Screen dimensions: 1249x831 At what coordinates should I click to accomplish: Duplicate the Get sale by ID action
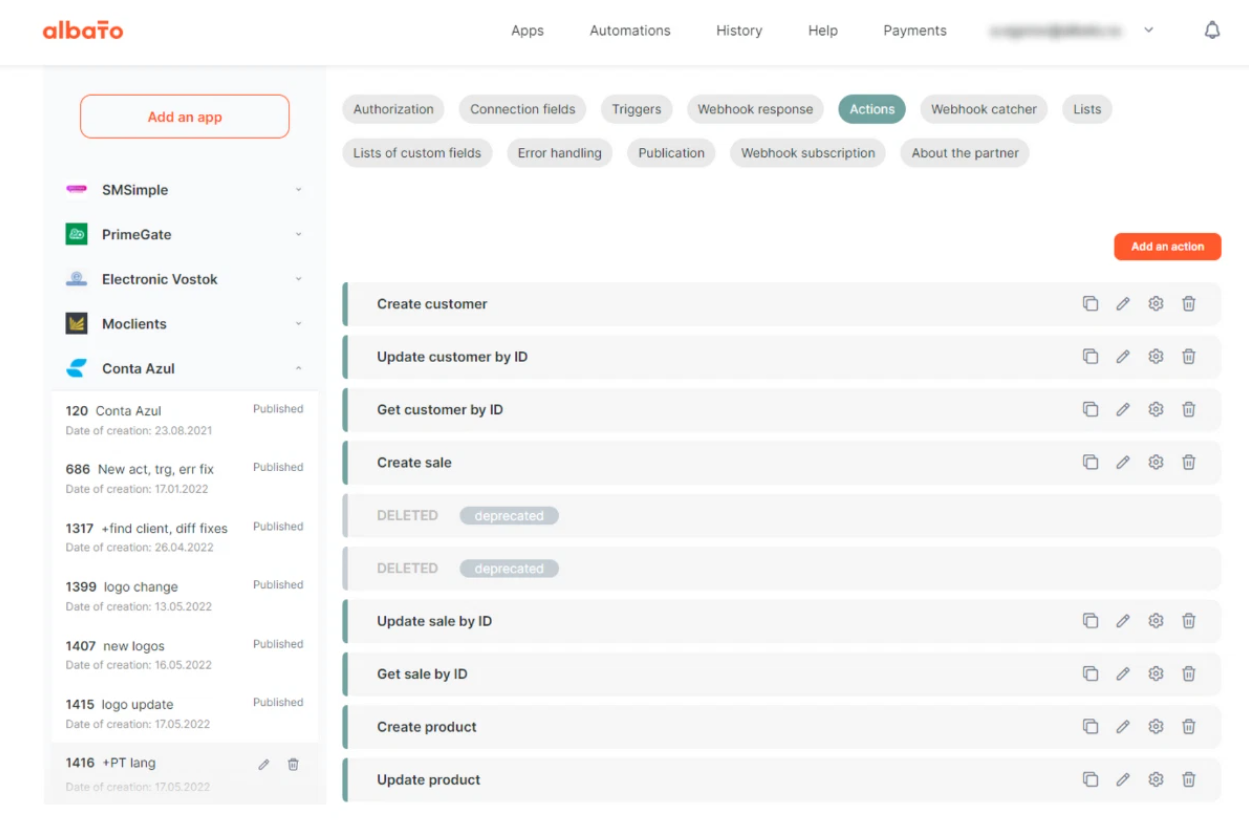[x=1090, y=673]
